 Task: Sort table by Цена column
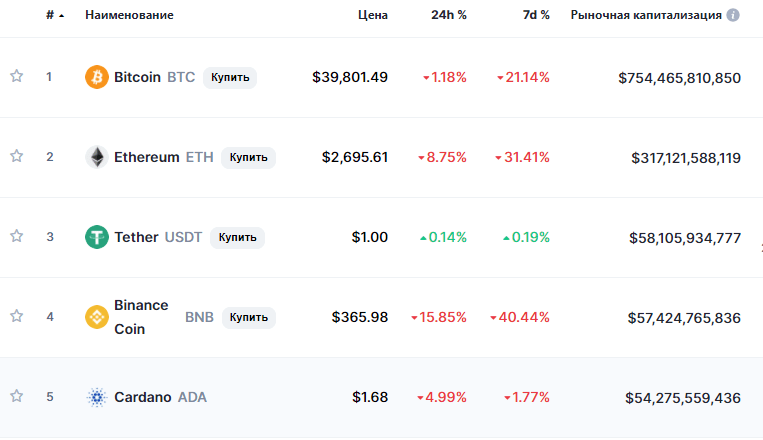(373, 15)
